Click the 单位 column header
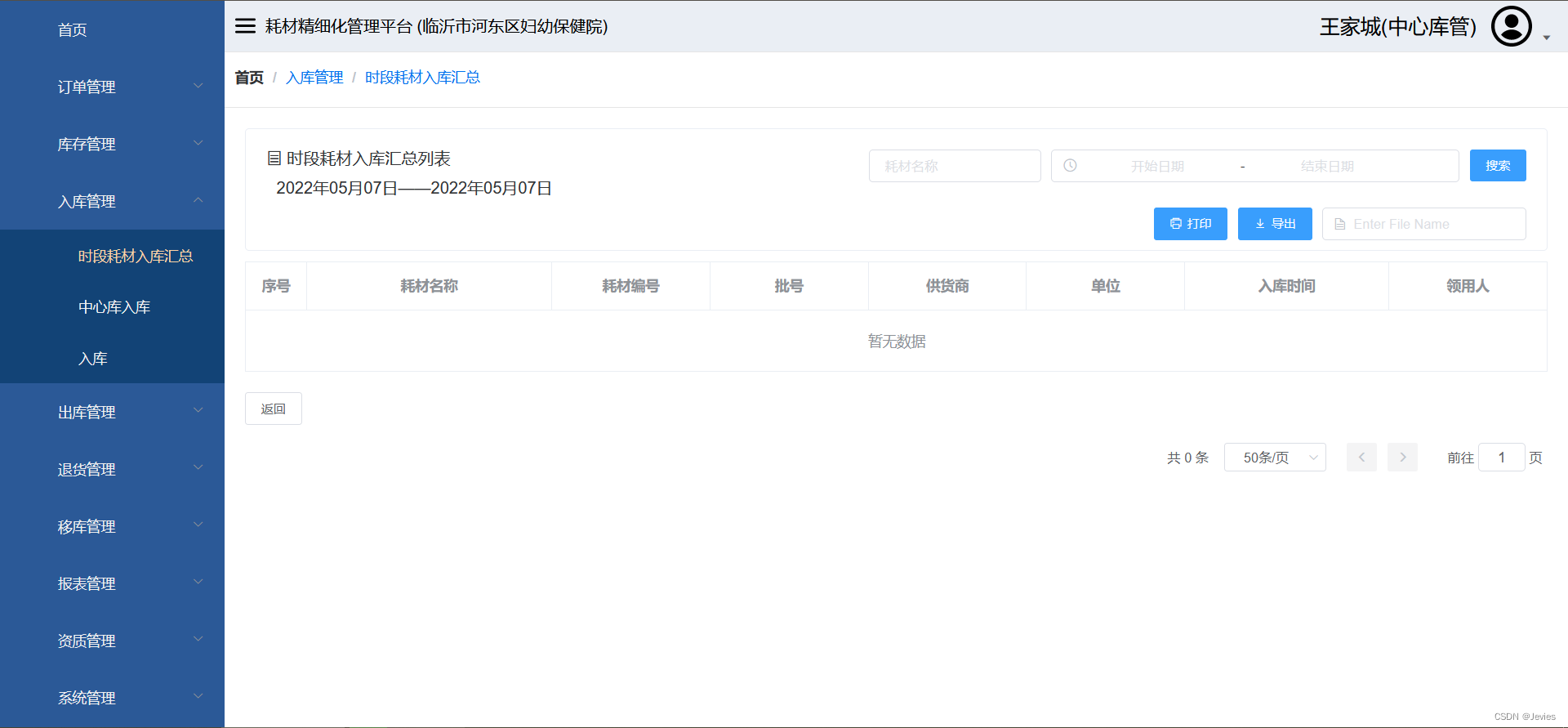Image resolution: width=1568 pixels, height=728 pixels. [x=1106, y=286]
